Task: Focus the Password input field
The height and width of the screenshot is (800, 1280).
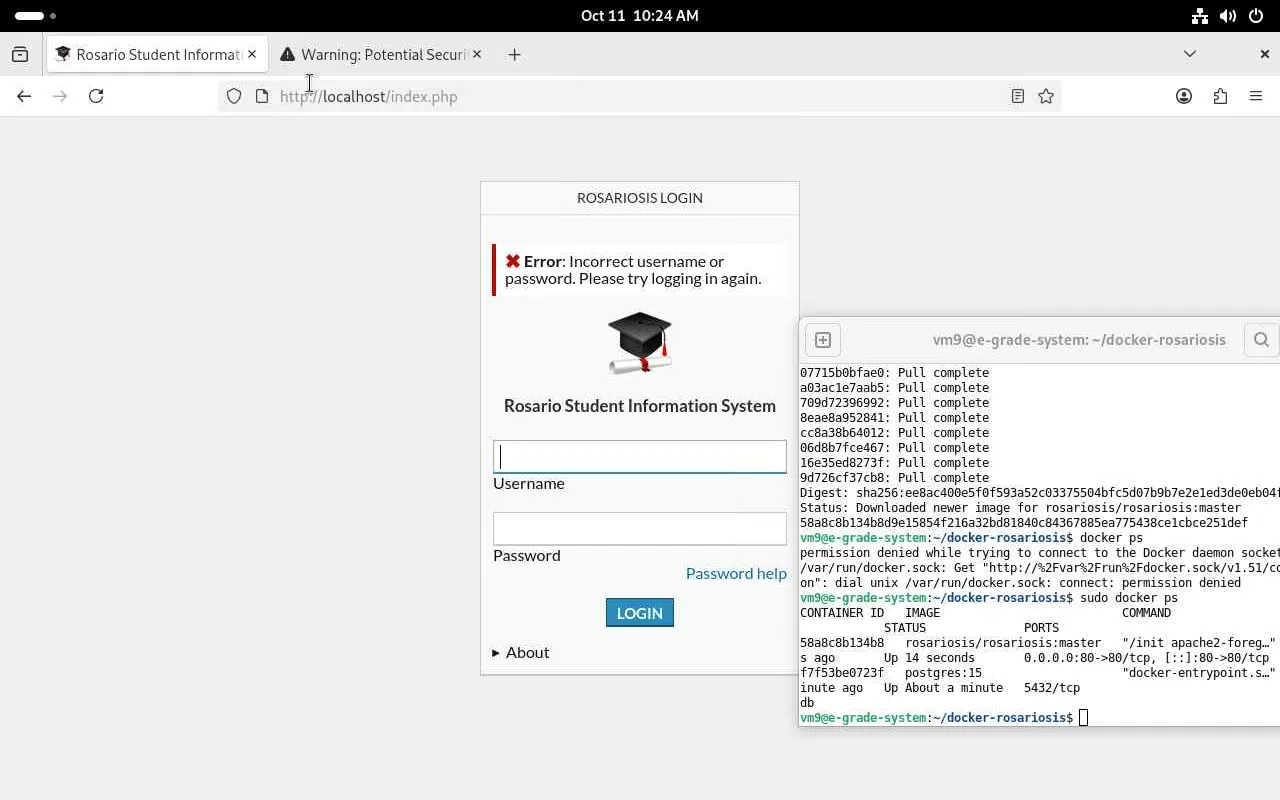Action: coord(640,529)
